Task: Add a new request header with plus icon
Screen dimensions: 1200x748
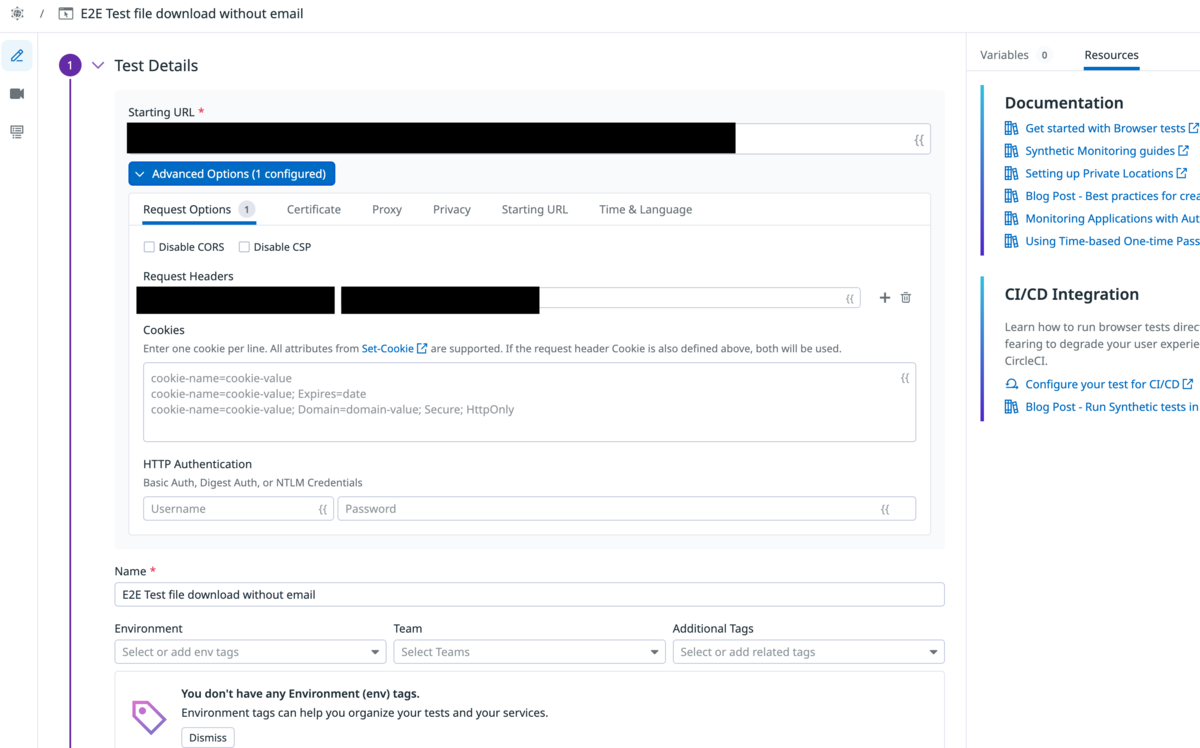Action: click(x=884, y=298)
